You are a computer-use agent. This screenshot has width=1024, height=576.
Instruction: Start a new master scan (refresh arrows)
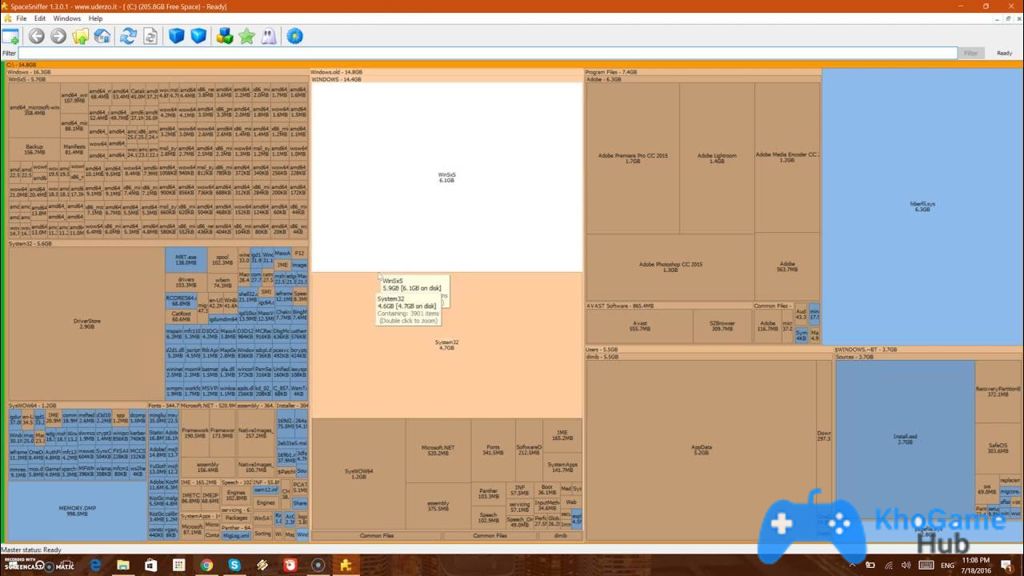[128, 37]
